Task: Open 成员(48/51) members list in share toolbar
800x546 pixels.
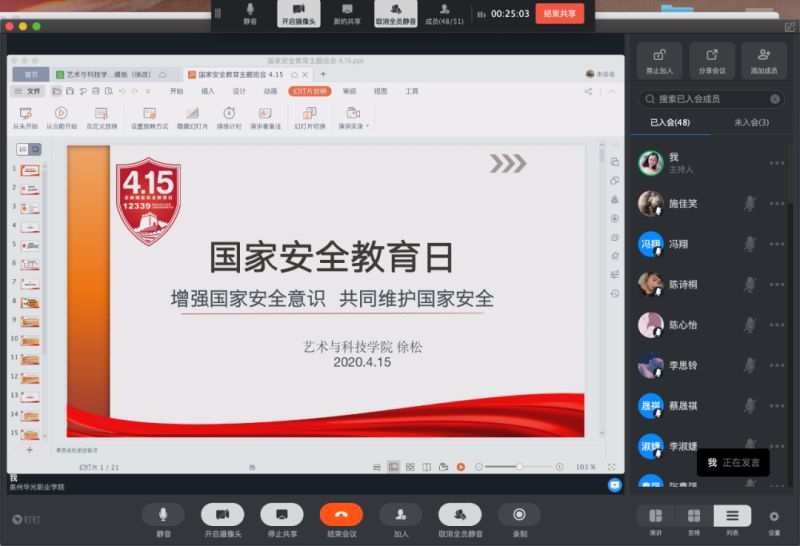Action: coord(444,13)
